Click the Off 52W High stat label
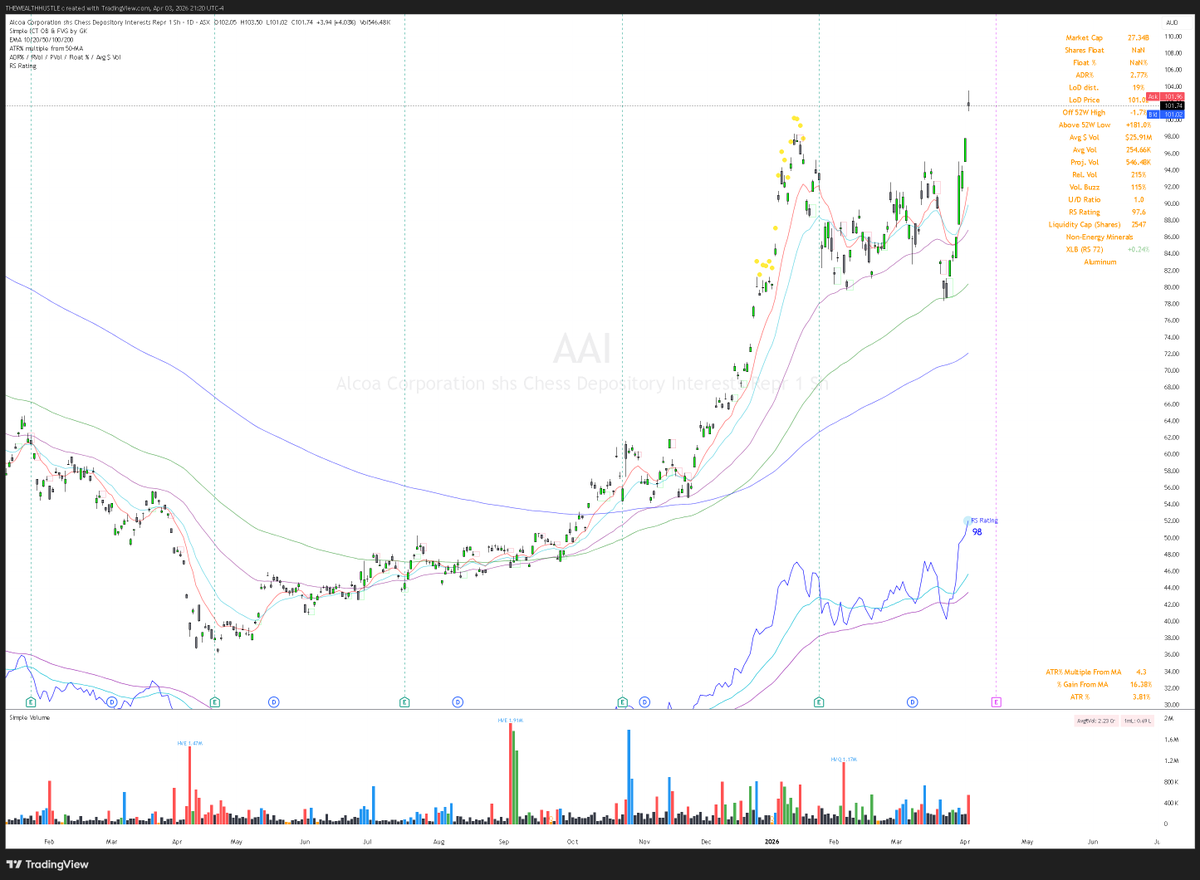Image resolution: width=1200 pixels, height=880 pixels. (1085, 113)
